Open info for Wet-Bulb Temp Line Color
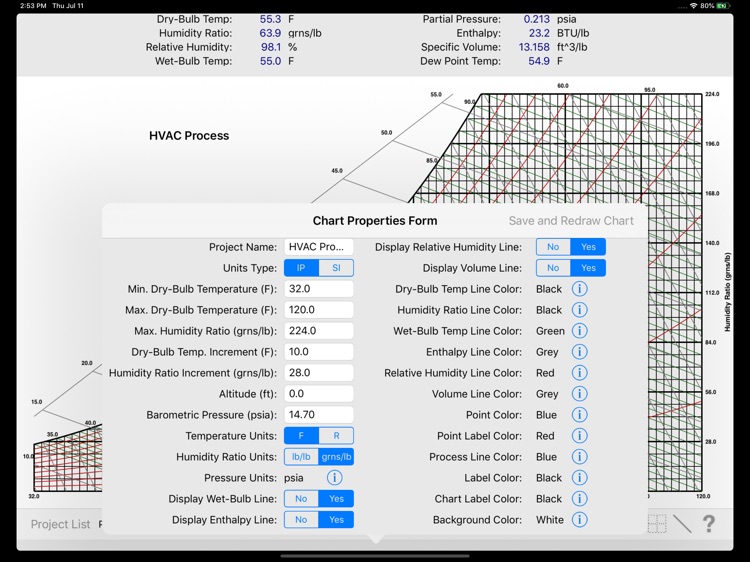This screenshot has height=562, width=750. [579, 331]
